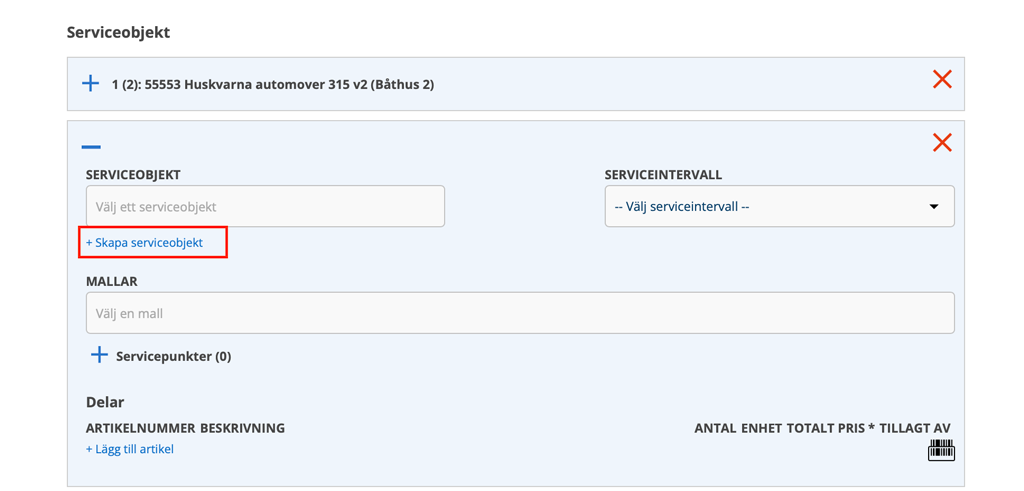The width and height of the screenshot is (1024, 491).
Task: Click the Servicepunkter (0) label
Action: point(174,356)
